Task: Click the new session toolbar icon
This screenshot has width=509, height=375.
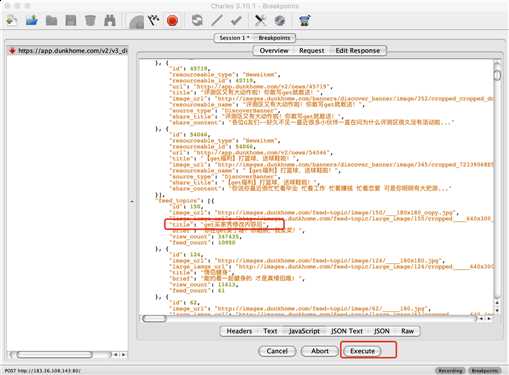Action: click(12, 20)
